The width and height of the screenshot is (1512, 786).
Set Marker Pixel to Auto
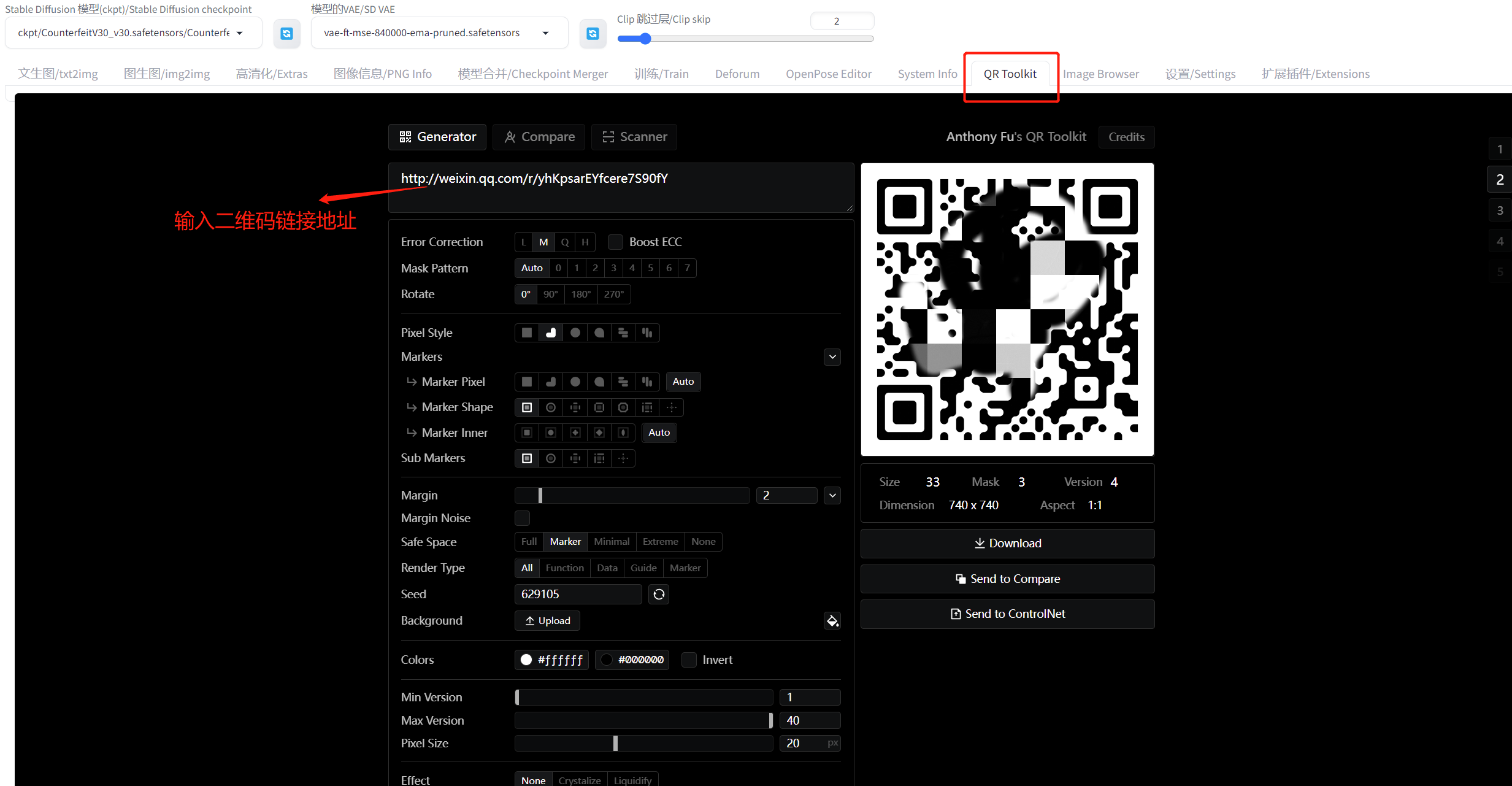683,382
